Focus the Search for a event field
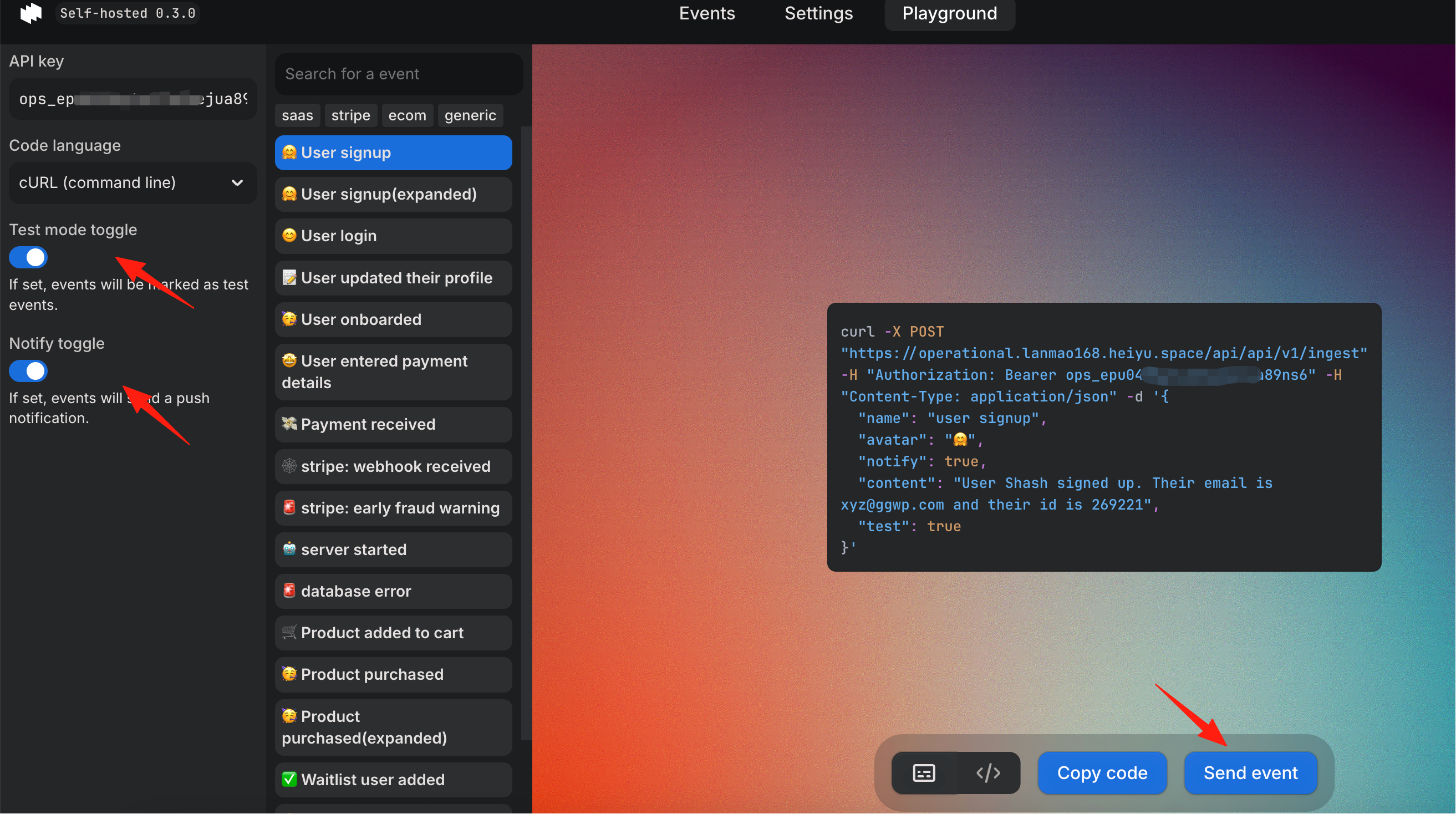The image size is (1456, 814). pyautogui.click(x=399, y=74)
